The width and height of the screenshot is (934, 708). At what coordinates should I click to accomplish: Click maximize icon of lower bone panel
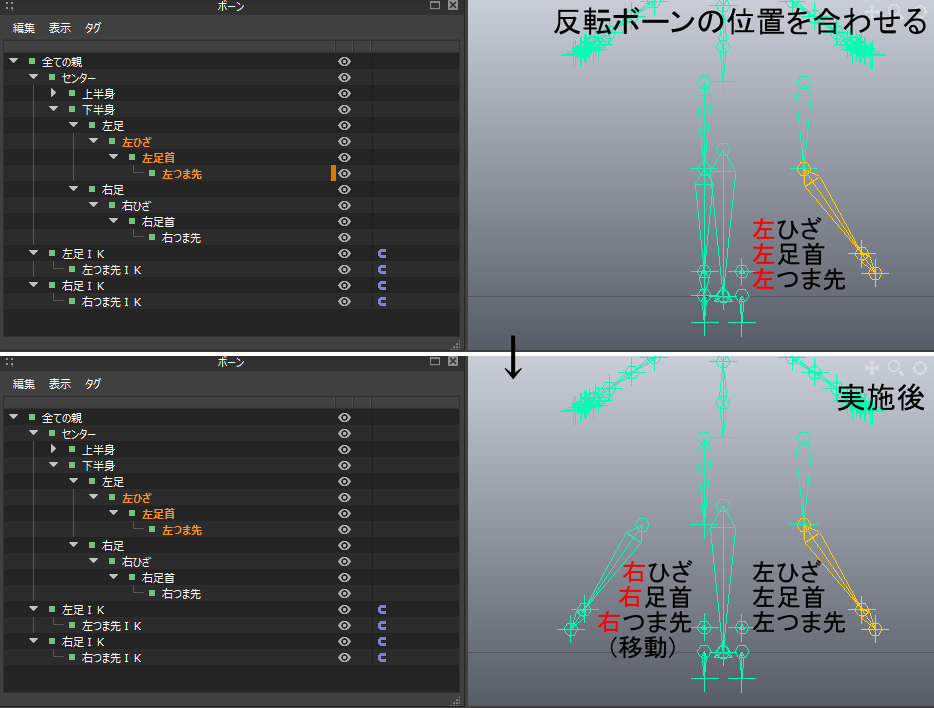tap(435, 361)
